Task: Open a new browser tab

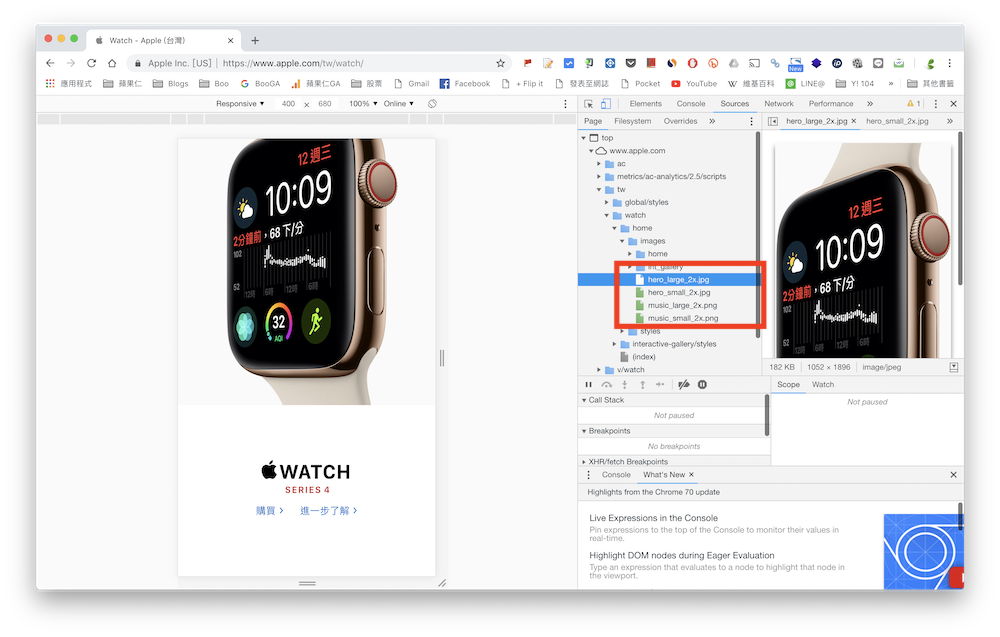Action: click(255, 40)
